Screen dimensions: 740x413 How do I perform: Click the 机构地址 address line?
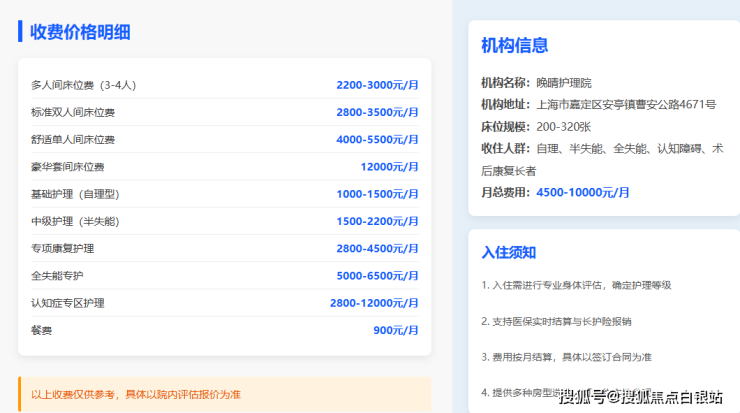tap(598, 105)
